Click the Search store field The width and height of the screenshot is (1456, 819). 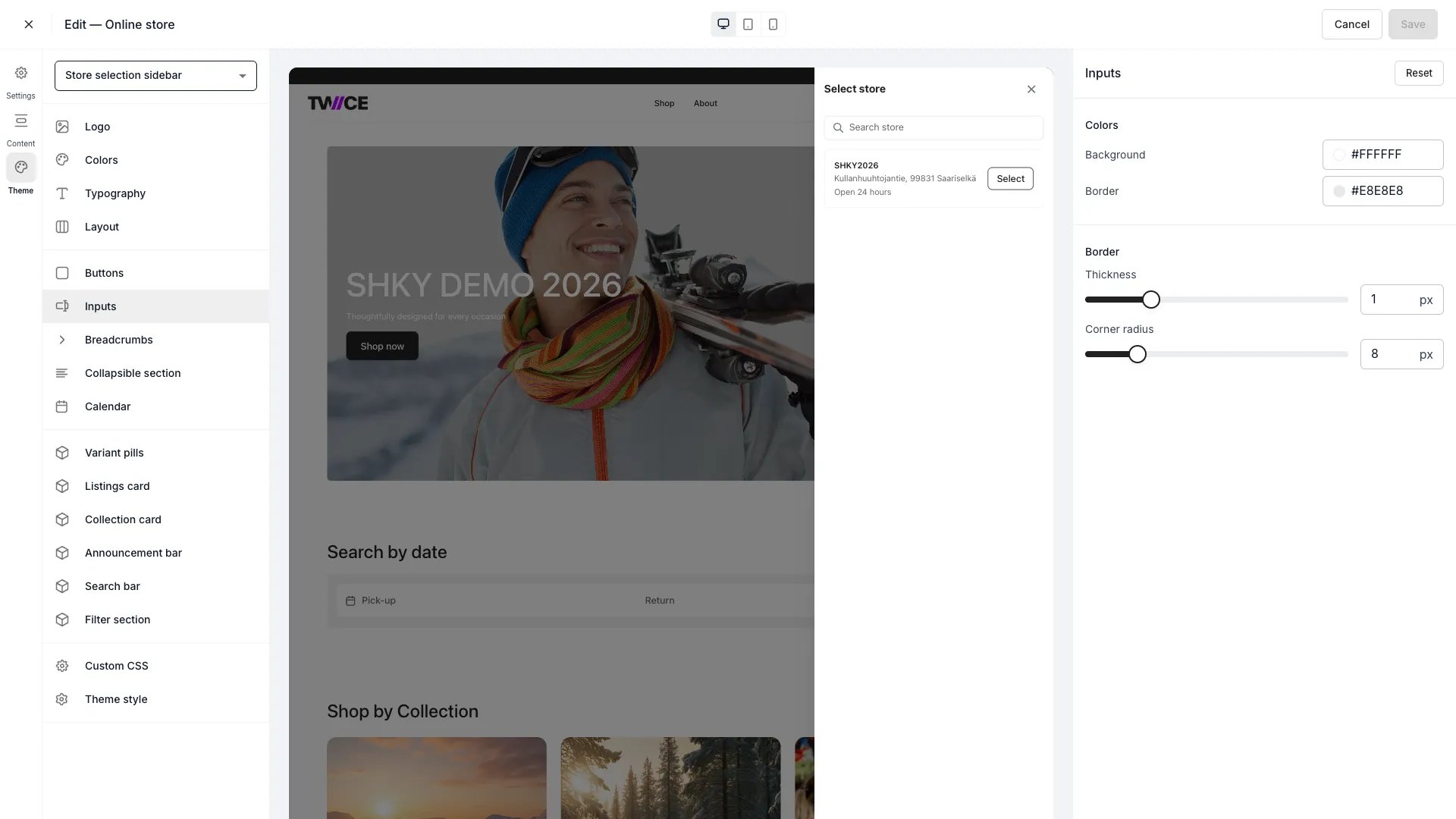point(934,127)
